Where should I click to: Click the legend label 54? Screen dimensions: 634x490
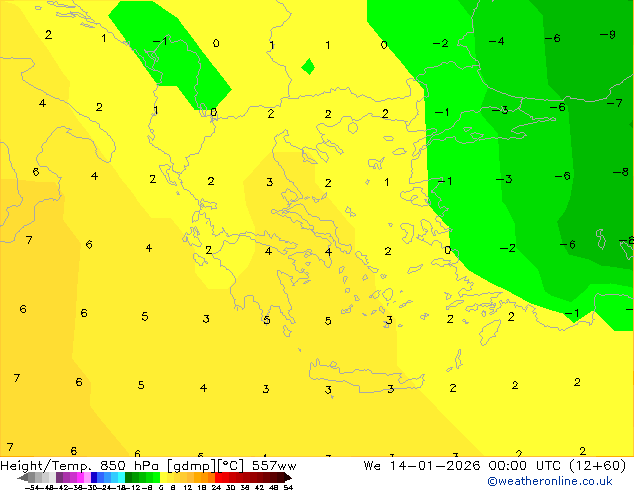(x=288, y=487)
